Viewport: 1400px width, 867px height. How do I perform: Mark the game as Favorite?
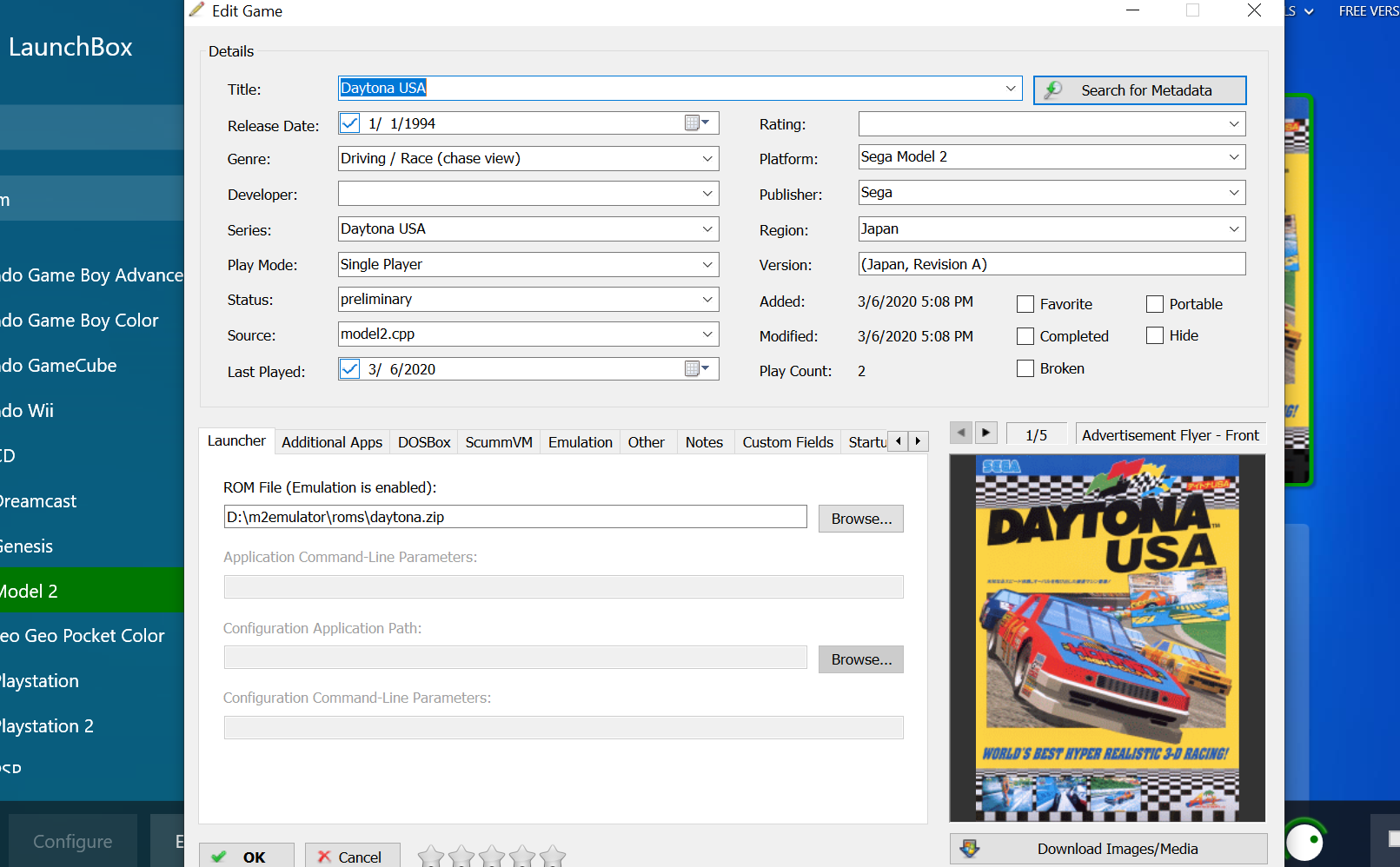pos(1025,304)
